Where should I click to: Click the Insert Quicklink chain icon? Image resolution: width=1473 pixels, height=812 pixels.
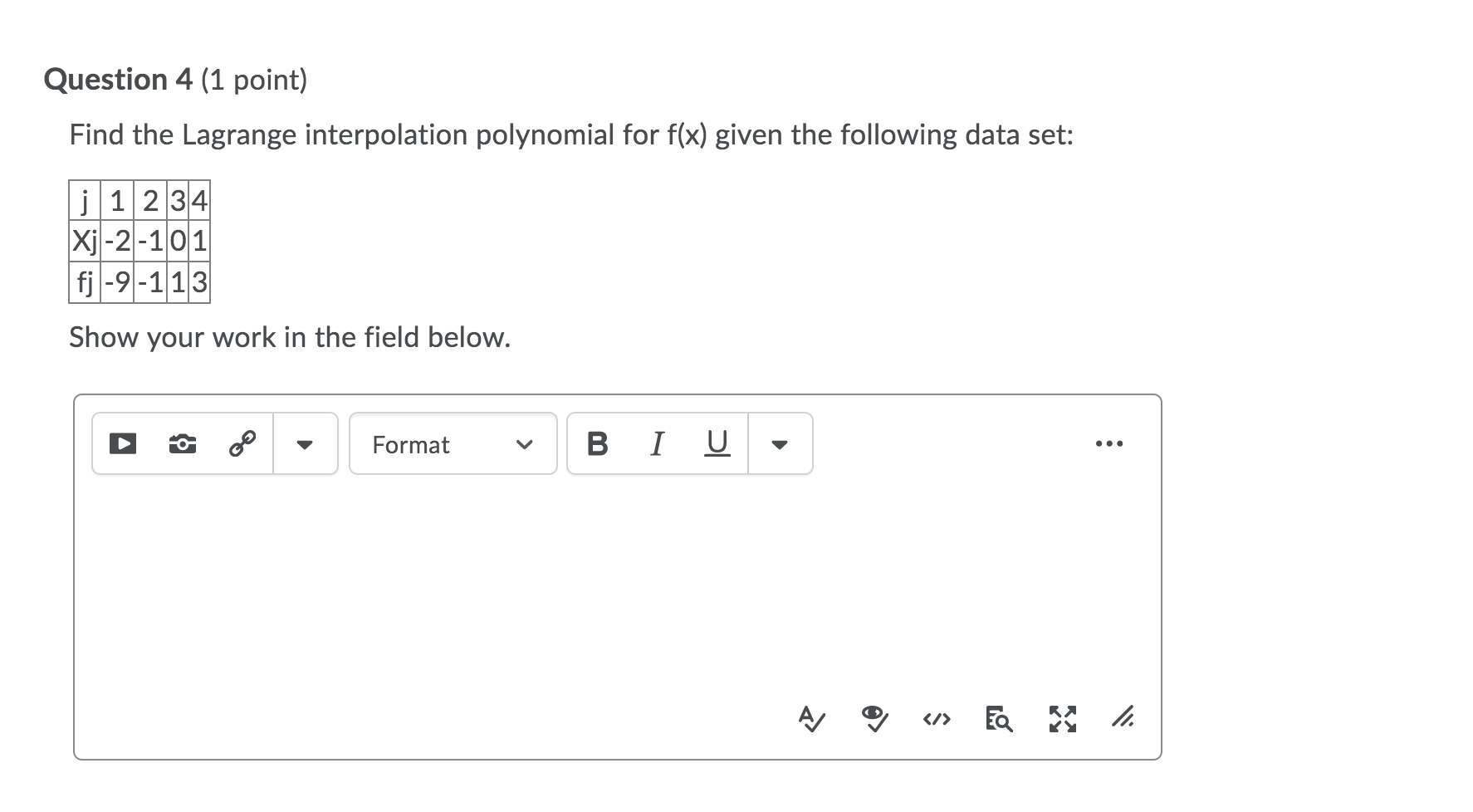(242, 444)
